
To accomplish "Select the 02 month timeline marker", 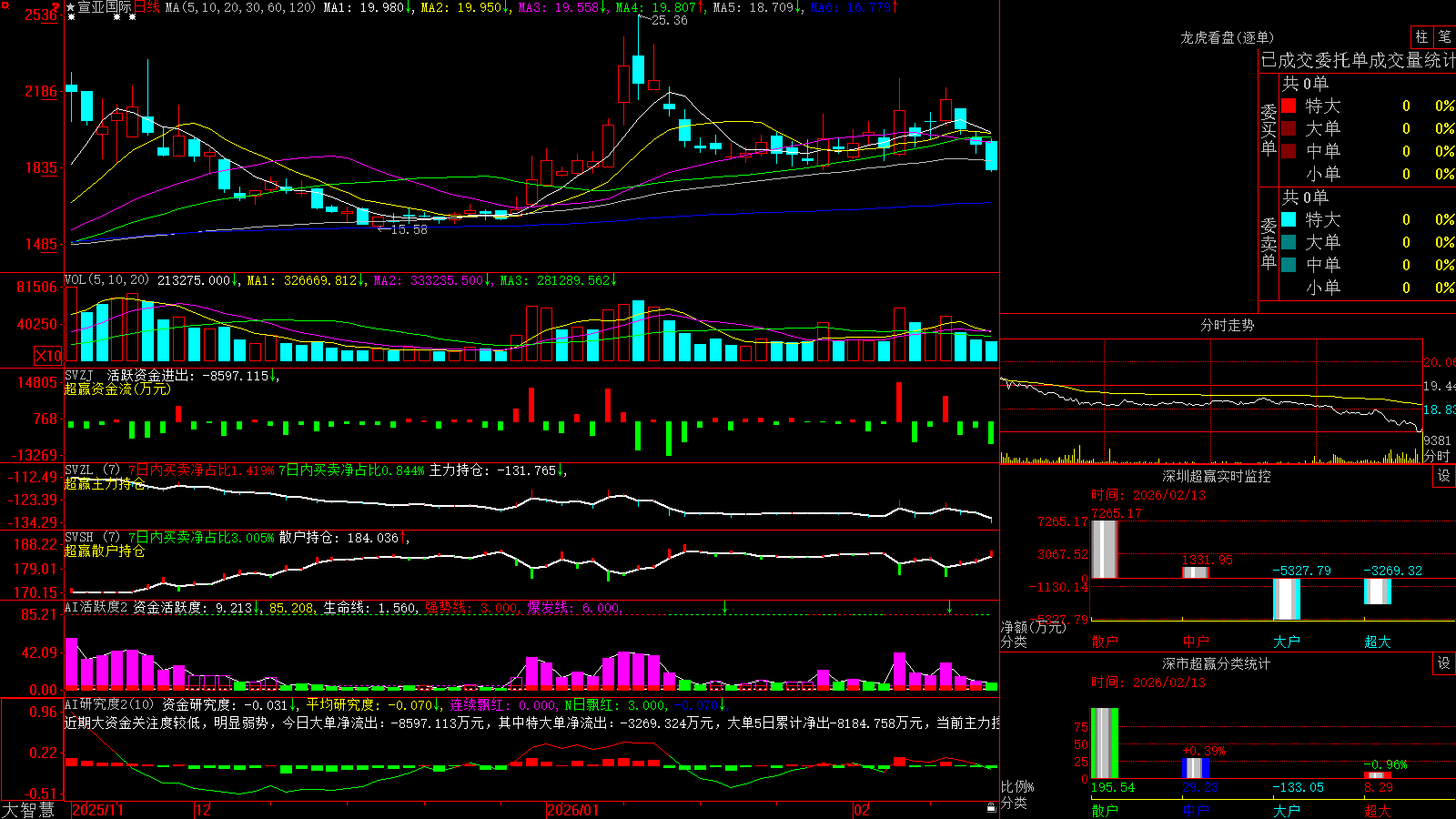I will [x=862, y=810].
